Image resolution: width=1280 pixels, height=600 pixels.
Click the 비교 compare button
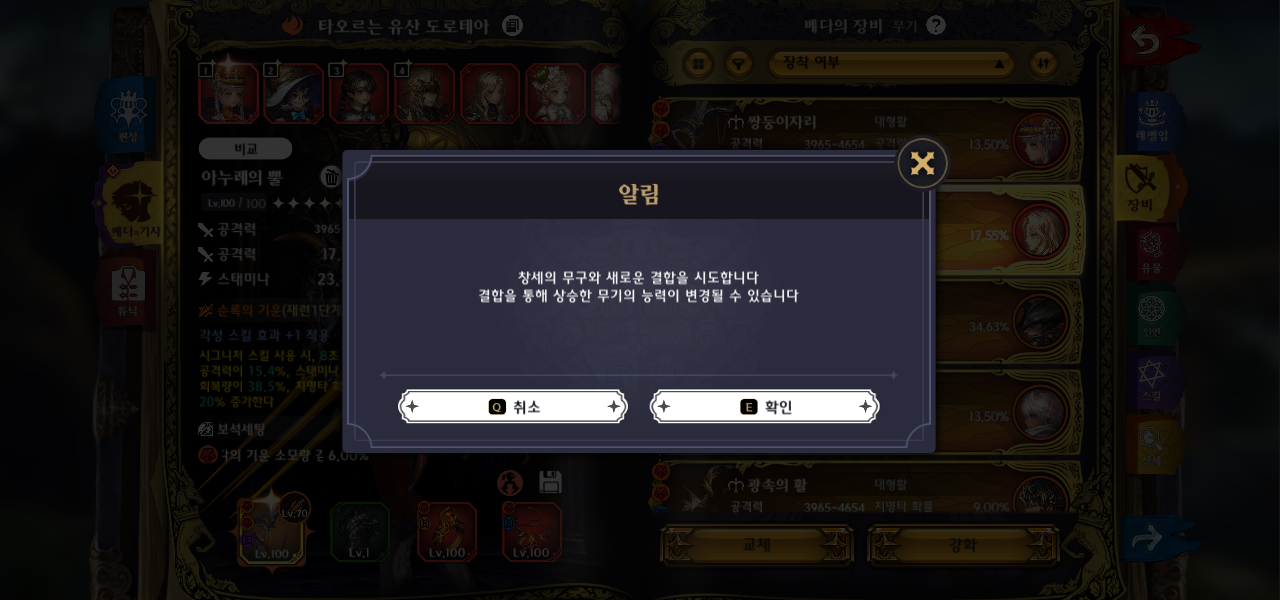click(246, 149)
